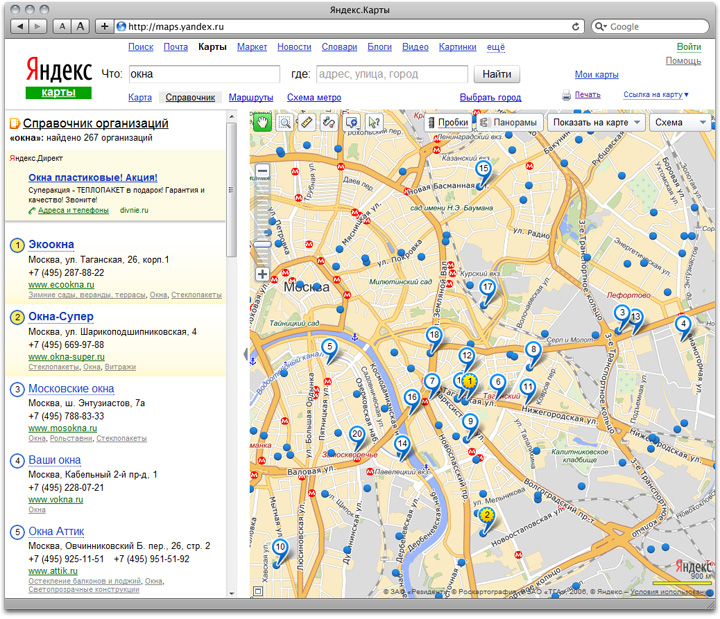
Task: Click map marker number 15
Action: click(x=483, y=170)
